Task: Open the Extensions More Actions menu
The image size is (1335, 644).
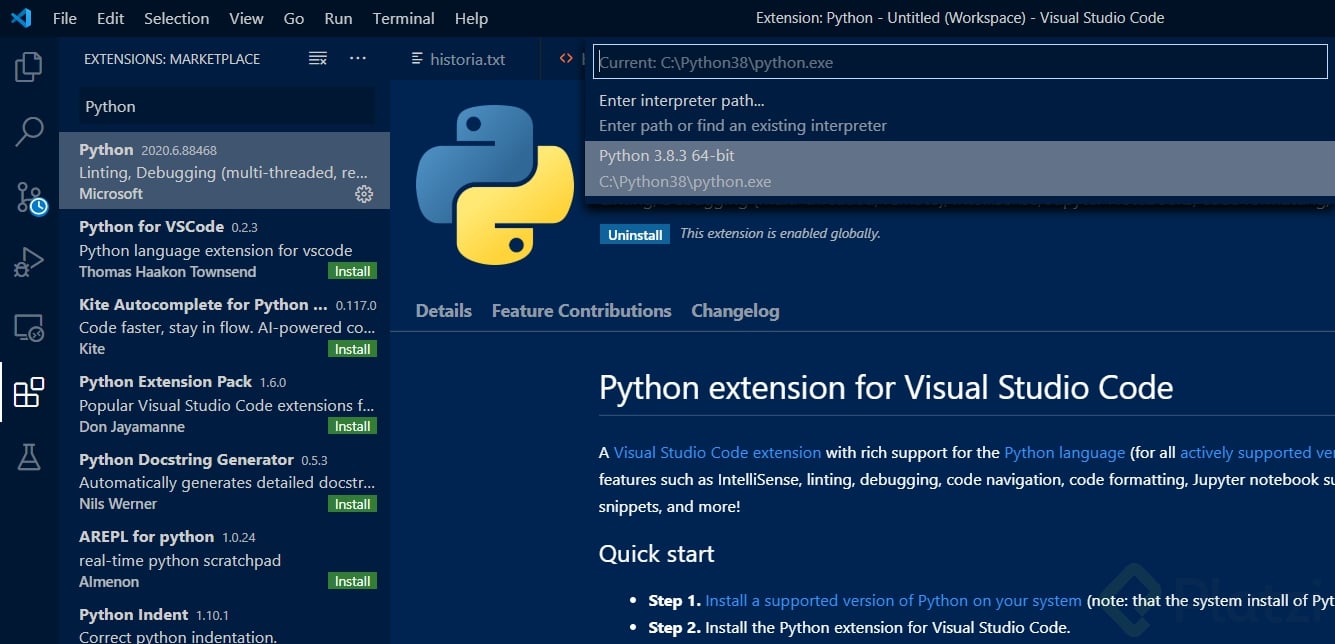Action: click(x=358, y=58)
